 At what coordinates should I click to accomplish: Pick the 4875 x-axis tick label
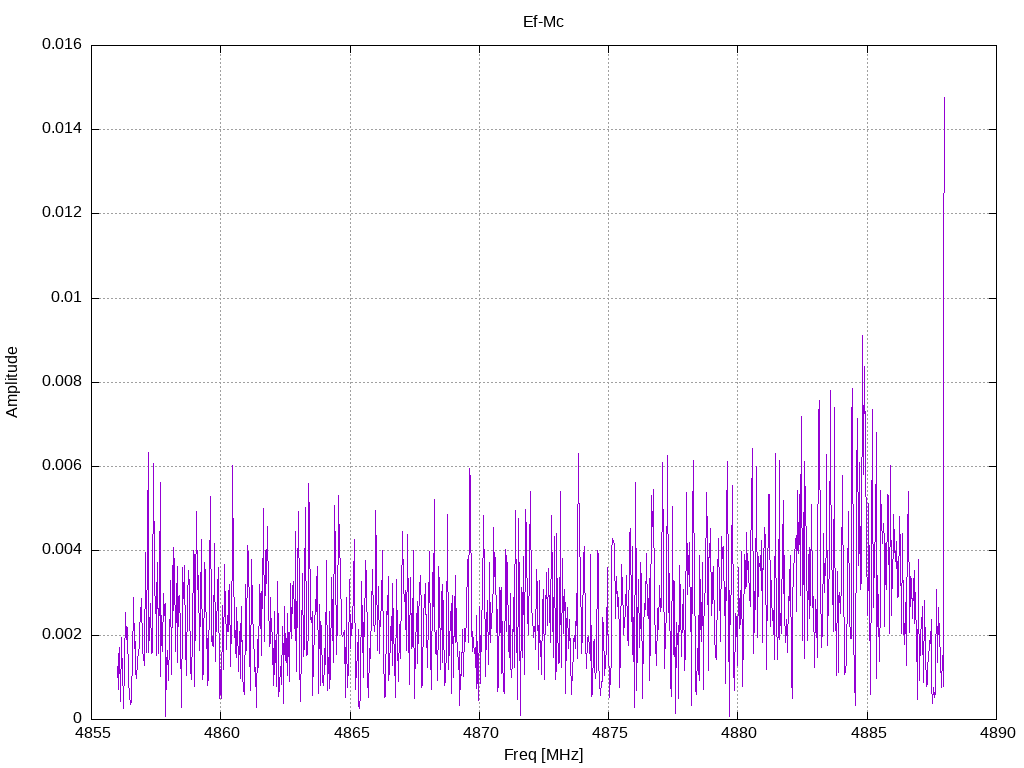[x=608, y=733]
